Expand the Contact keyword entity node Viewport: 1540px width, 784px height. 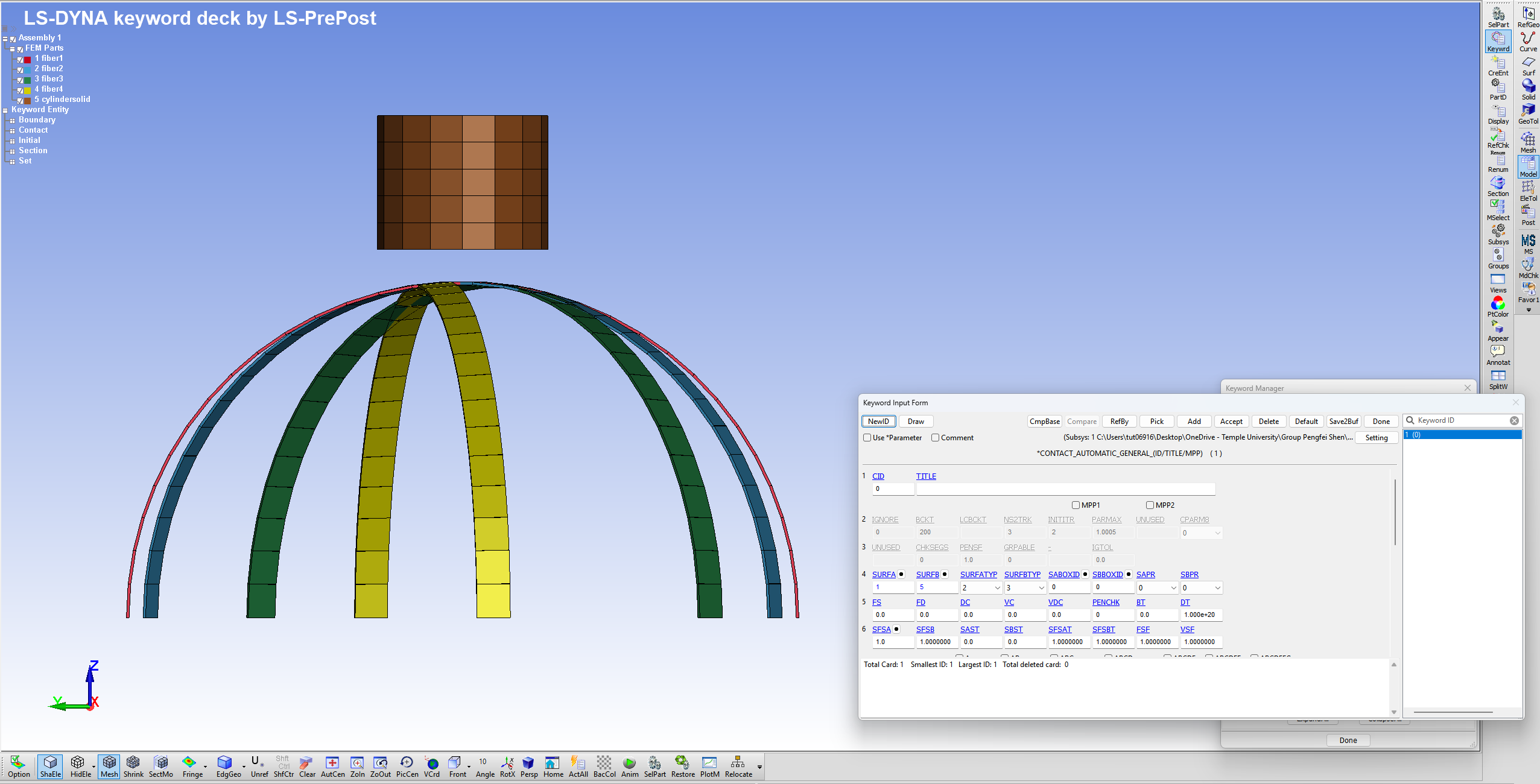(12, 131)
